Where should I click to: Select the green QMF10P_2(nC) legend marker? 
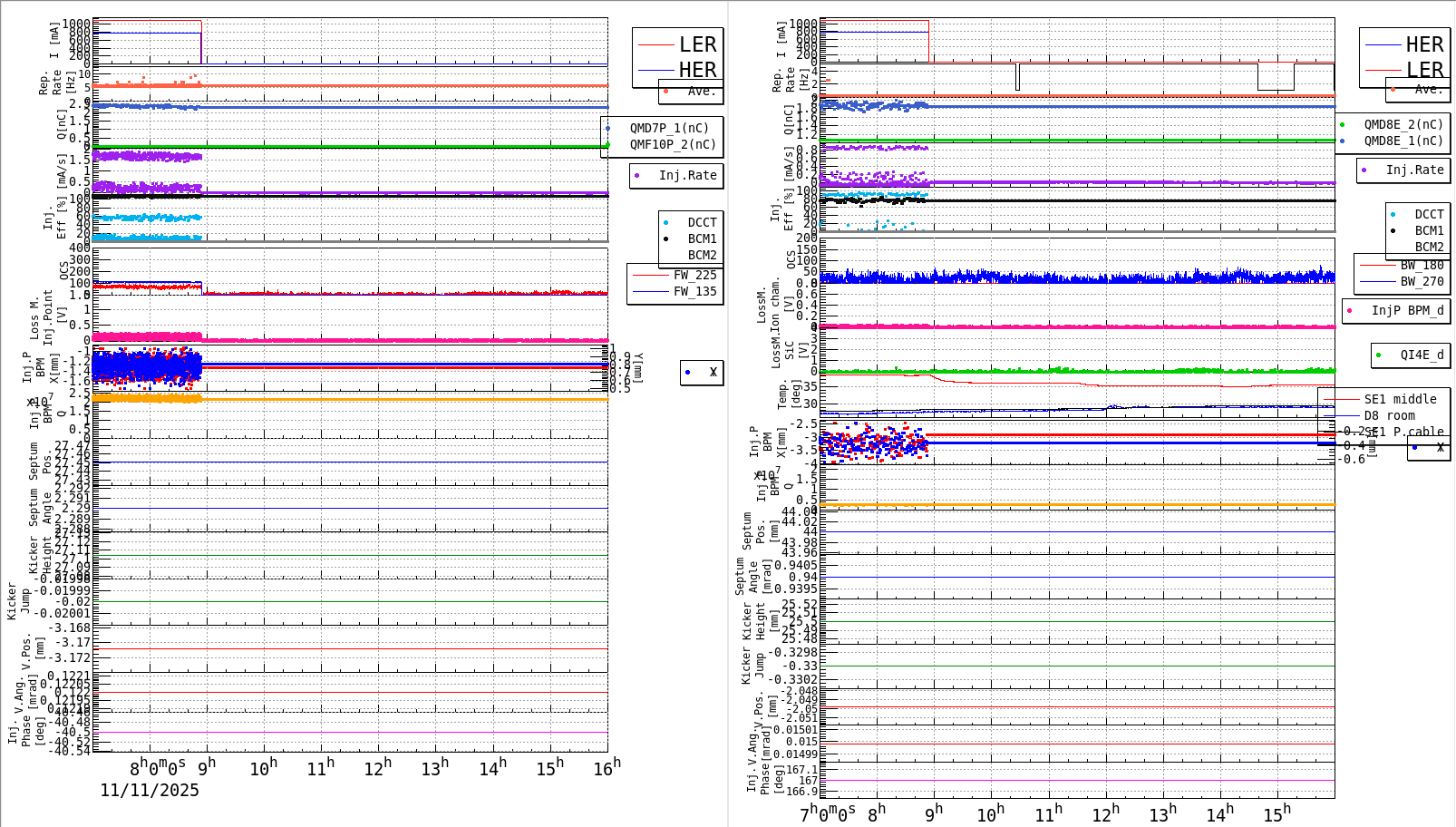(610, 143)
